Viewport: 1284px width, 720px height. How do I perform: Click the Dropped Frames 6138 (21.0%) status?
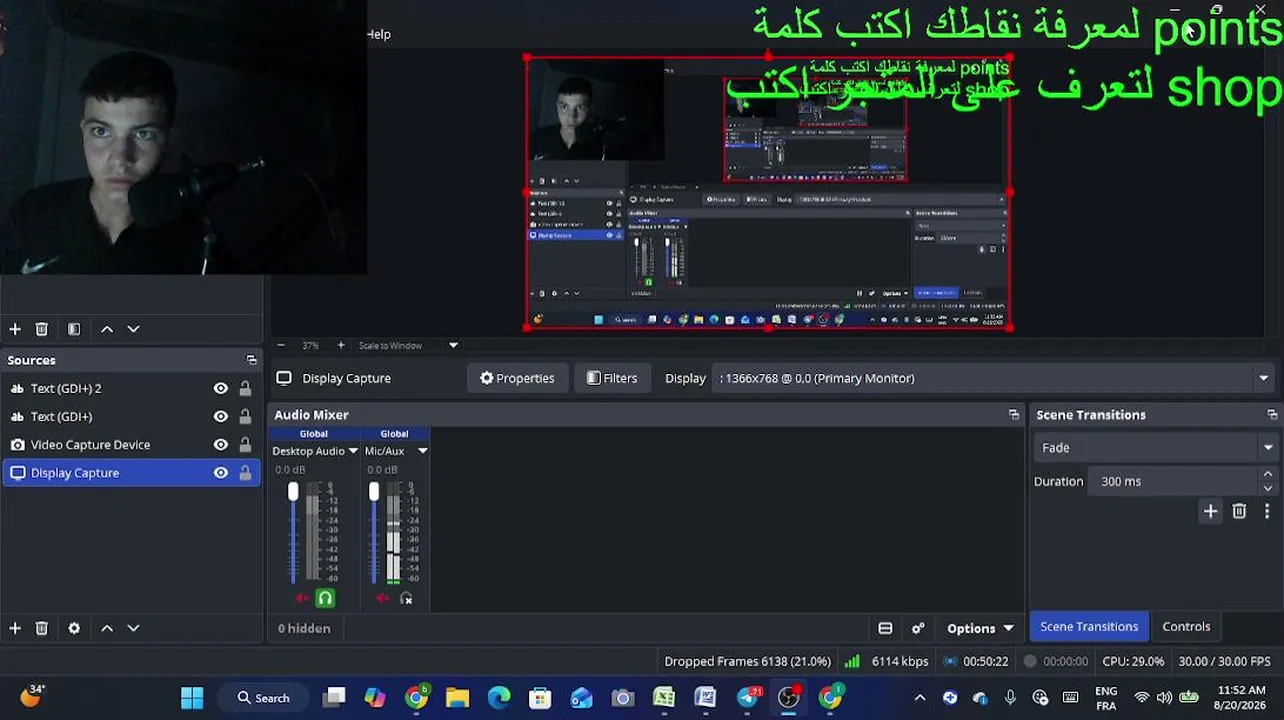coord(747,661)
